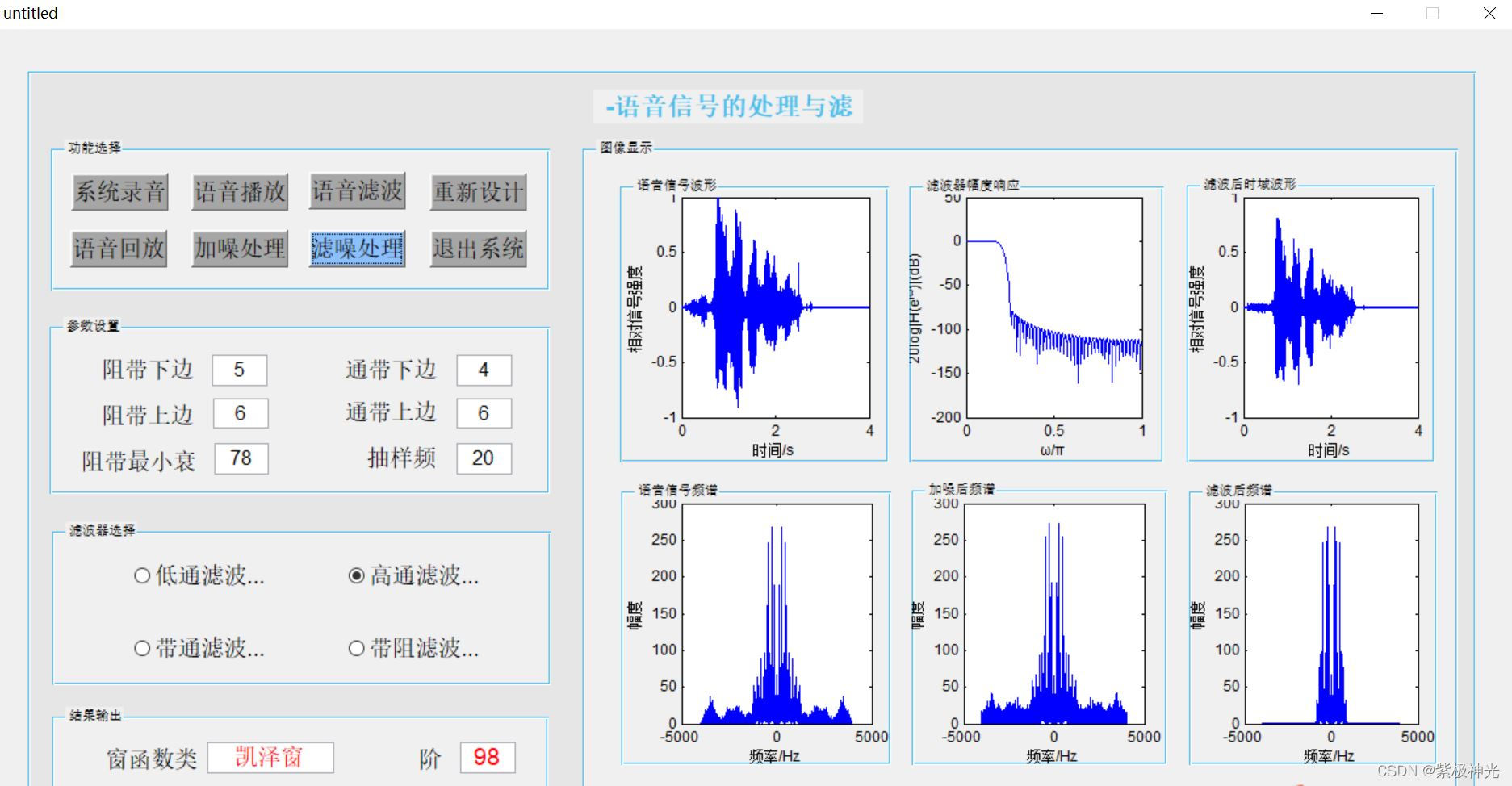Click the 结果输出 panel label
This screenshot has width=1512, height=786.
tap(95, 716)
